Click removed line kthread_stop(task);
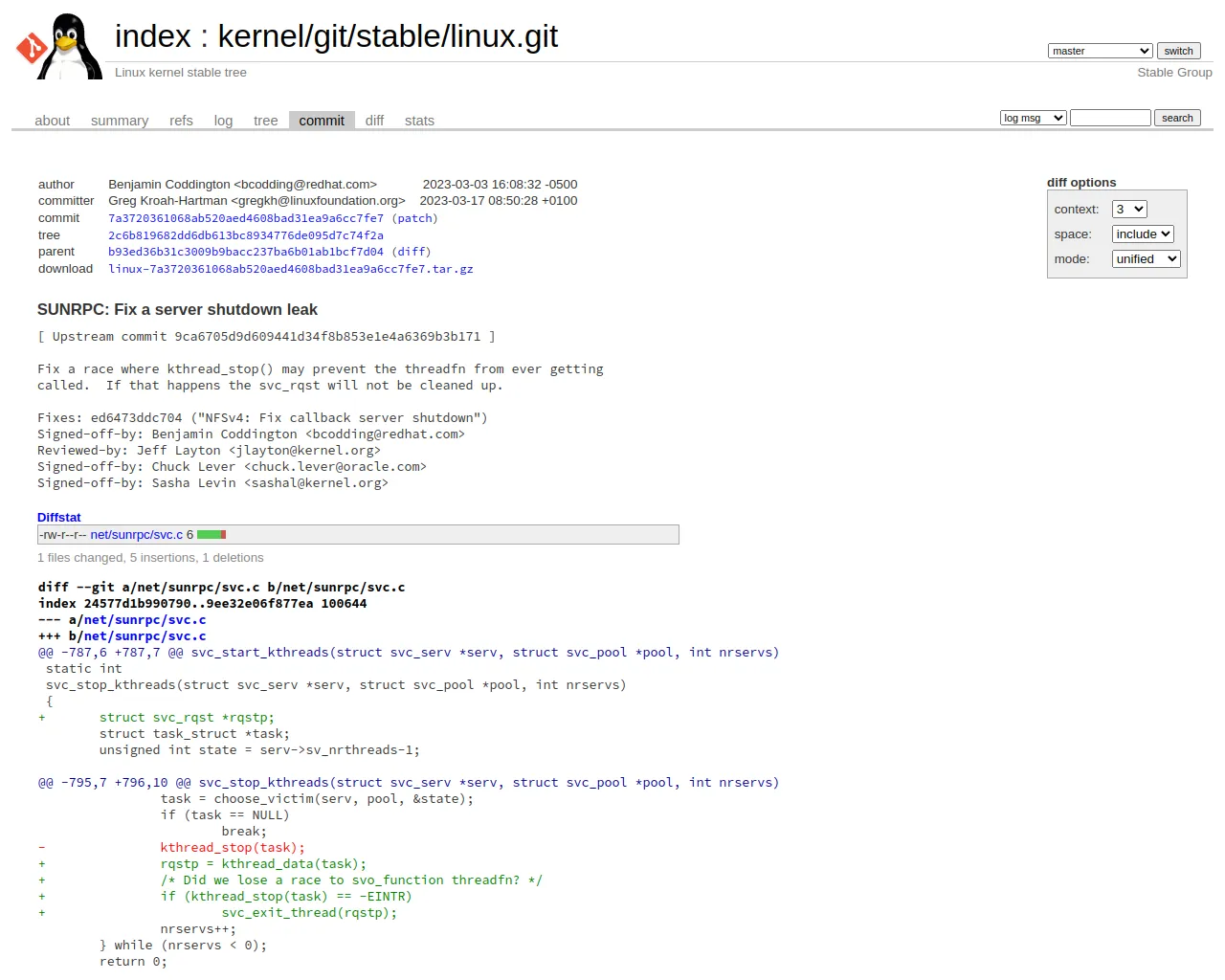Viewport: 1225px width, 980px height. click(x=233, y=848)
